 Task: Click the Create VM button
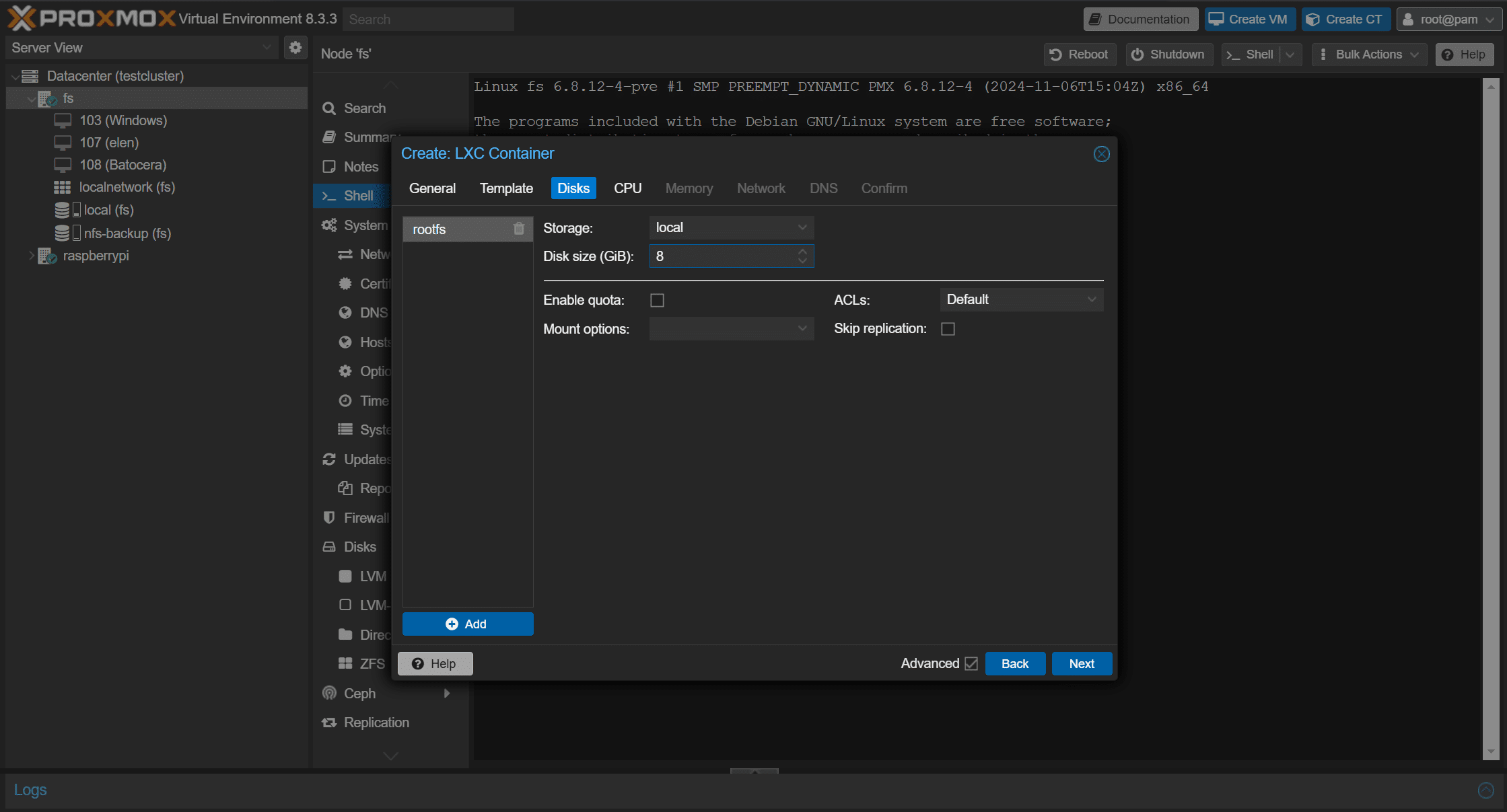click(x=1249, y=19)
